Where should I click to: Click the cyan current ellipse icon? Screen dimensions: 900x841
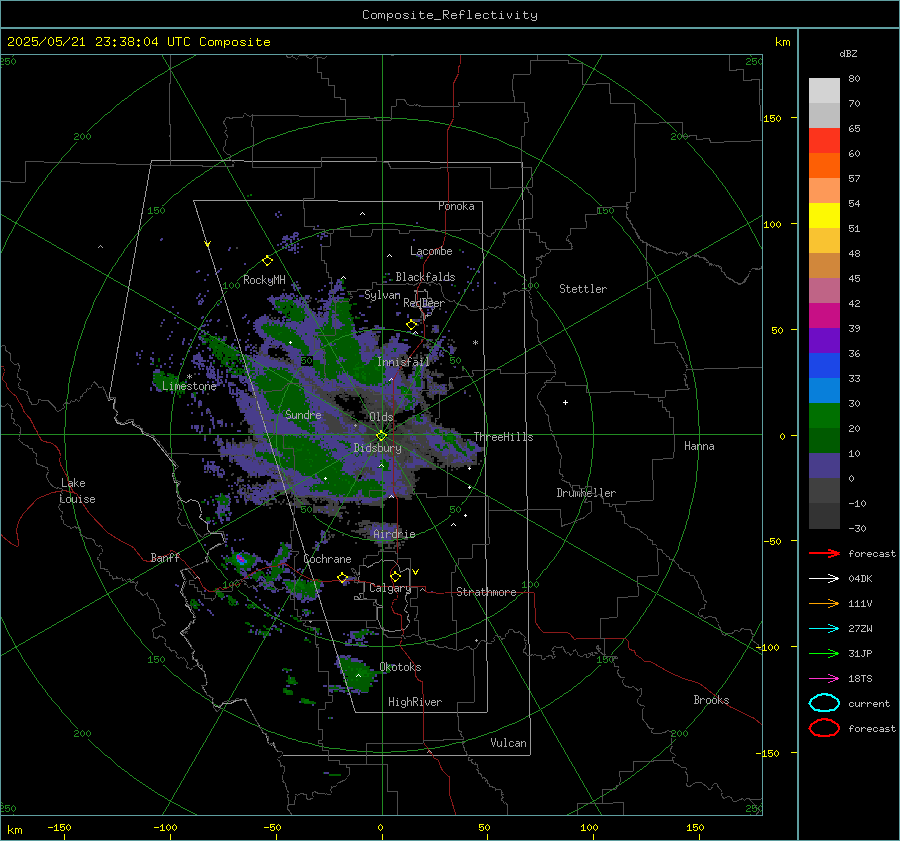(x=824, y=703)
